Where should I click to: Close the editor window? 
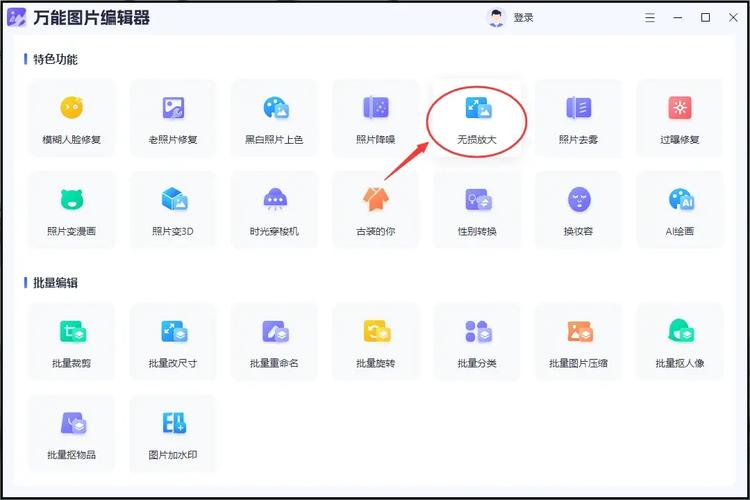tap(733, 18)
